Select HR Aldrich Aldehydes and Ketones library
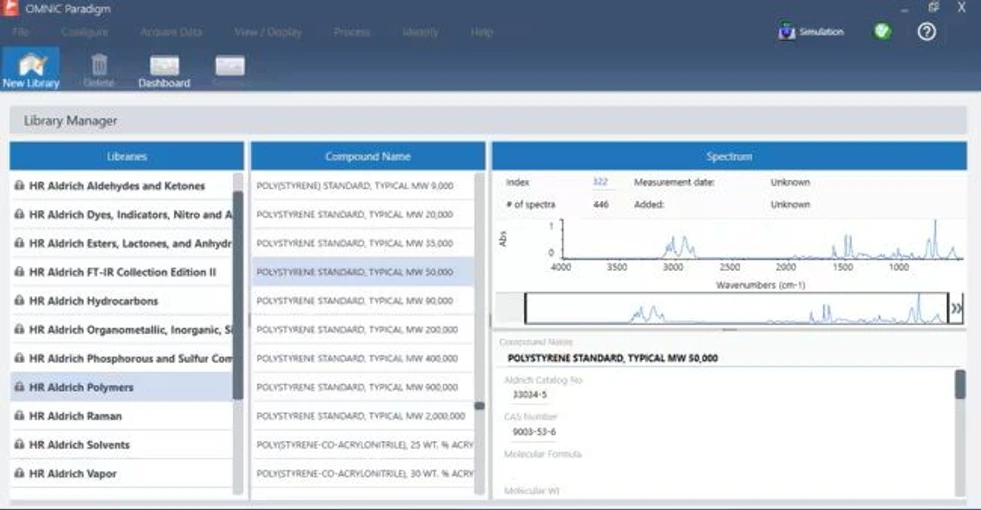 pyautogui.click(x=121, y=186)
